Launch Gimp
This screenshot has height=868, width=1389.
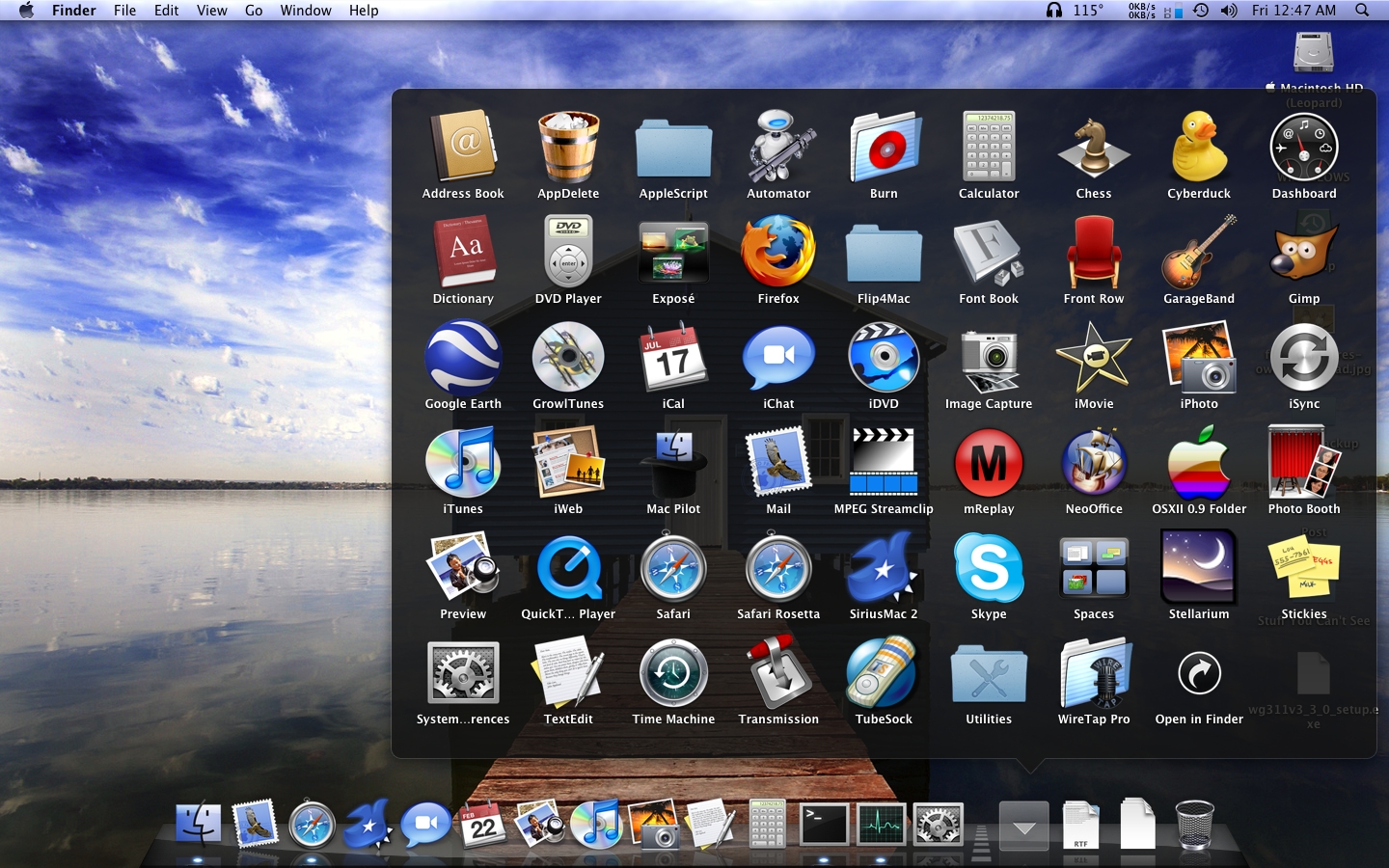[x=1304, y=253]
